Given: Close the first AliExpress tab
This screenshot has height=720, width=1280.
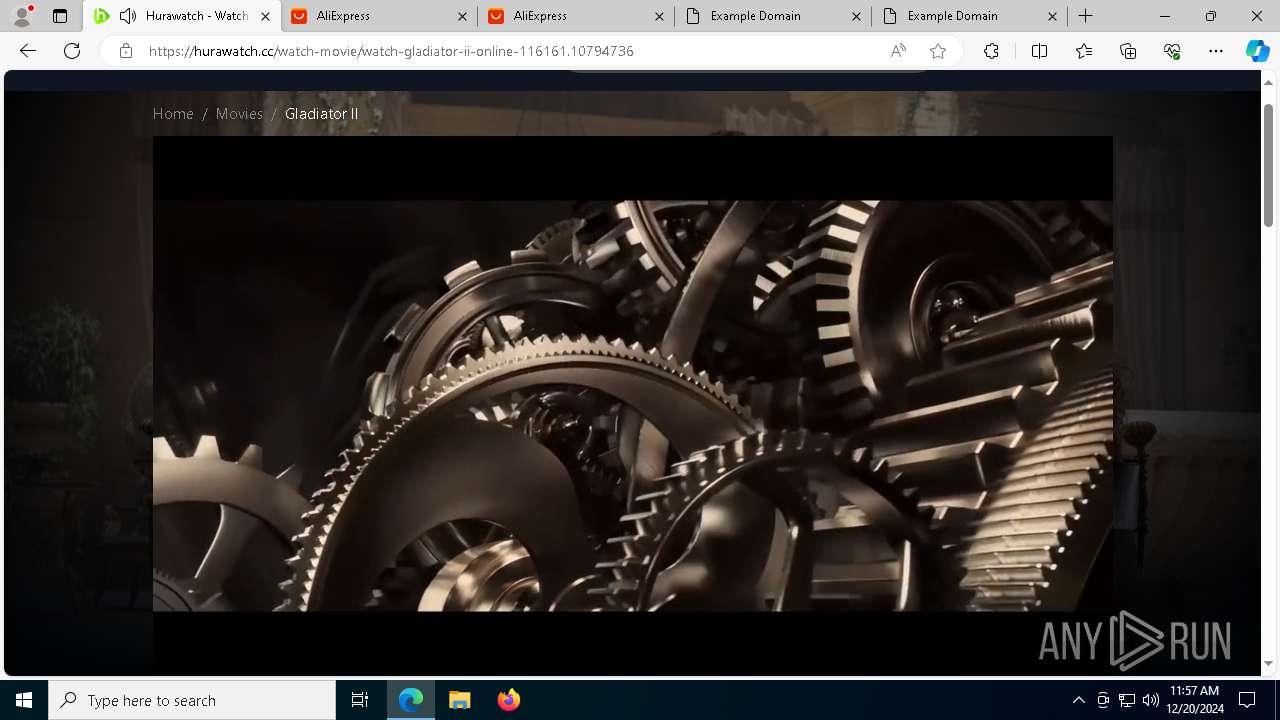Looking at the screenshot, I should (462, 16).
